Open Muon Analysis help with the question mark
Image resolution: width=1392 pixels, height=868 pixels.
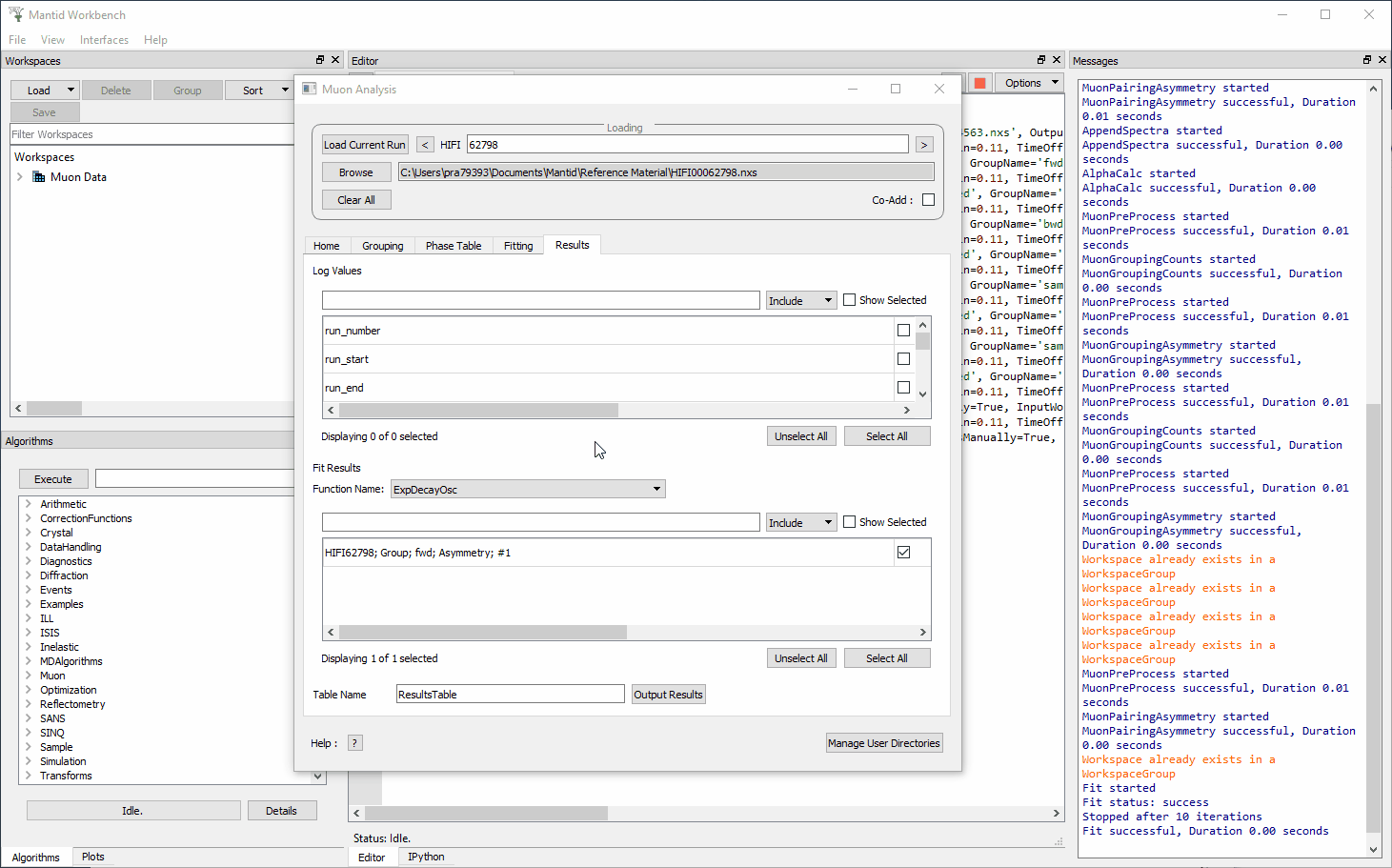[x=353, y=742]
